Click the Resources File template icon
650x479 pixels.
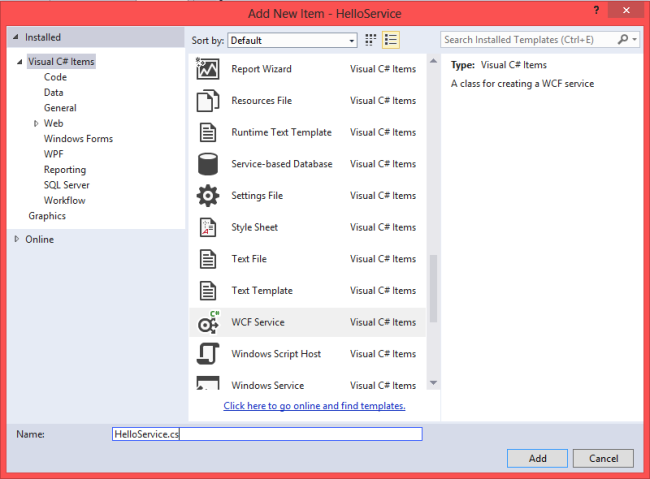click(x=207, y=100)
